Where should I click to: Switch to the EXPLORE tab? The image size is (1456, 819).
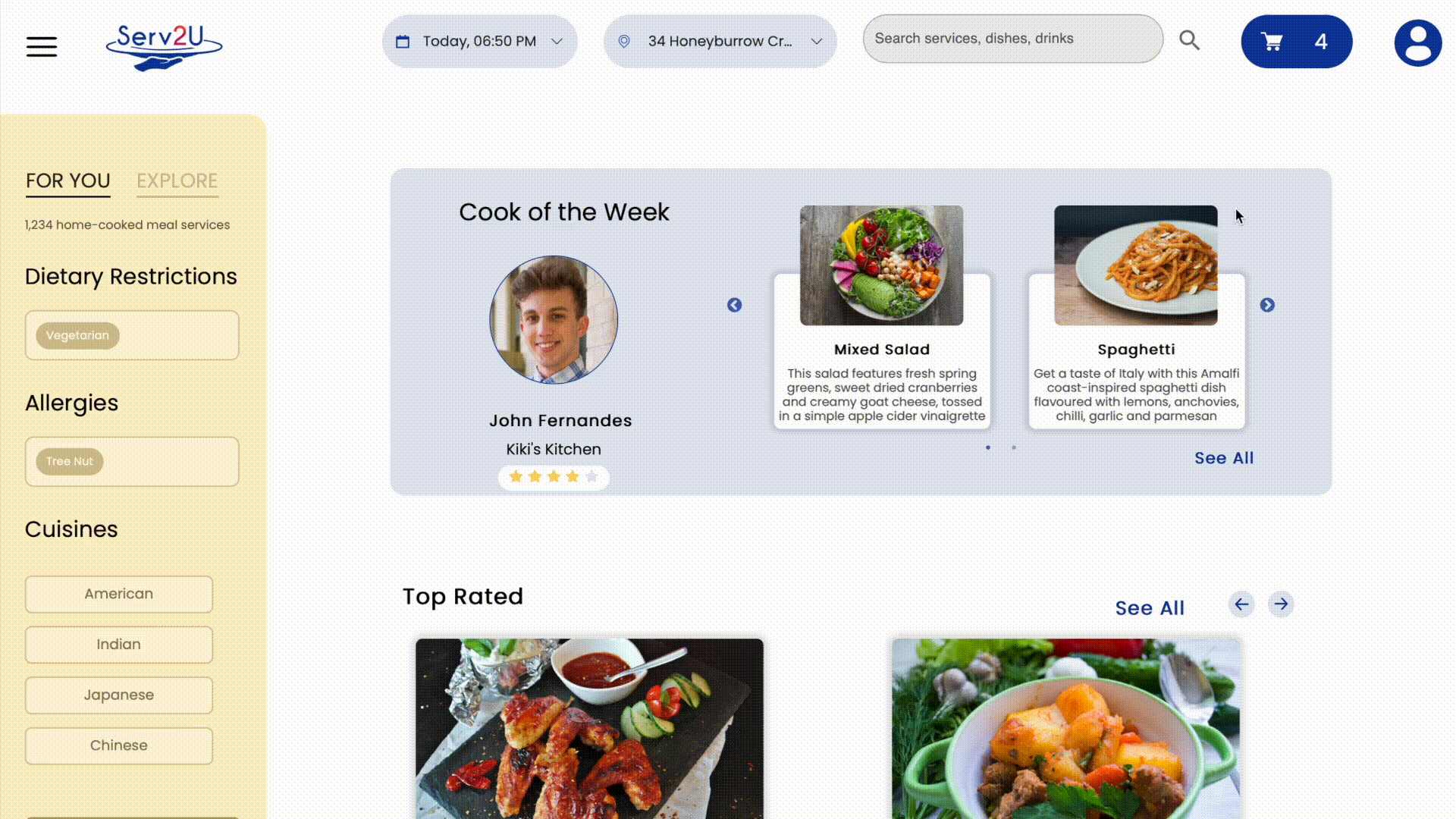pyautogui.click(x=177, y=181)
